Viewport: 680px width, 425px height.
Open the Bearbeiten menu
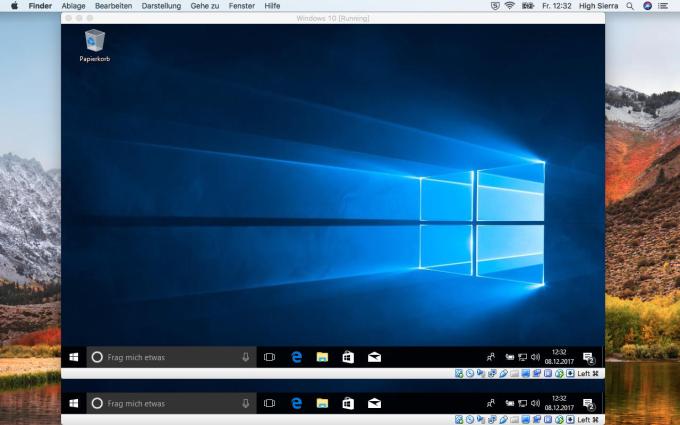pos(114,6)
